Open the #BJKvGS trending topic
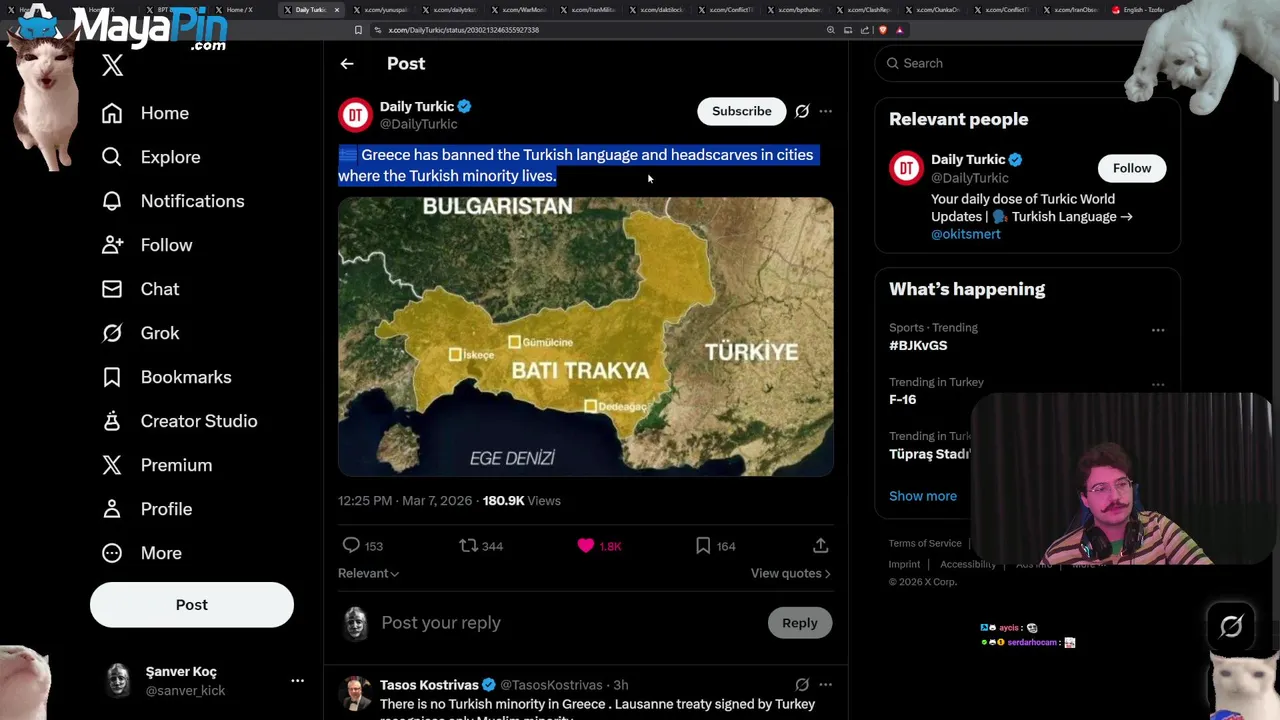Screen dimensions: 1280x720 click(918, 345)
